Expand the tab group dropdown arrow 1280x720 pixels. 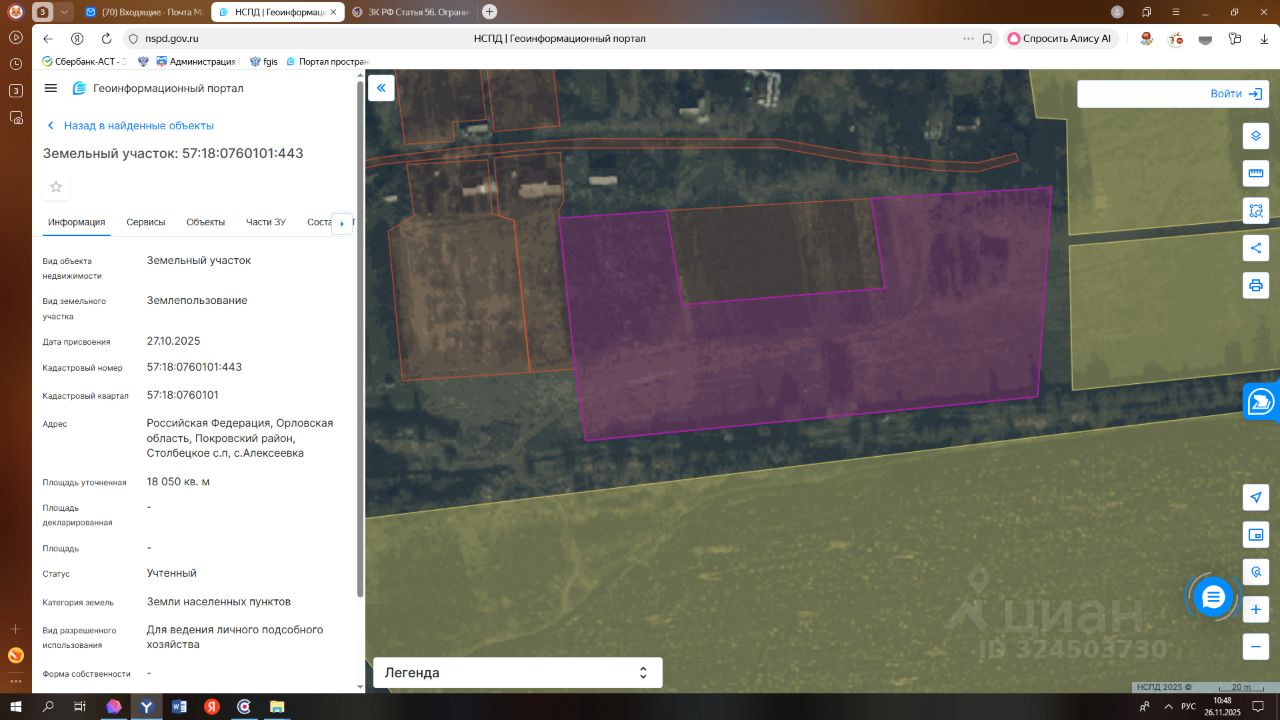coord(65,12)
